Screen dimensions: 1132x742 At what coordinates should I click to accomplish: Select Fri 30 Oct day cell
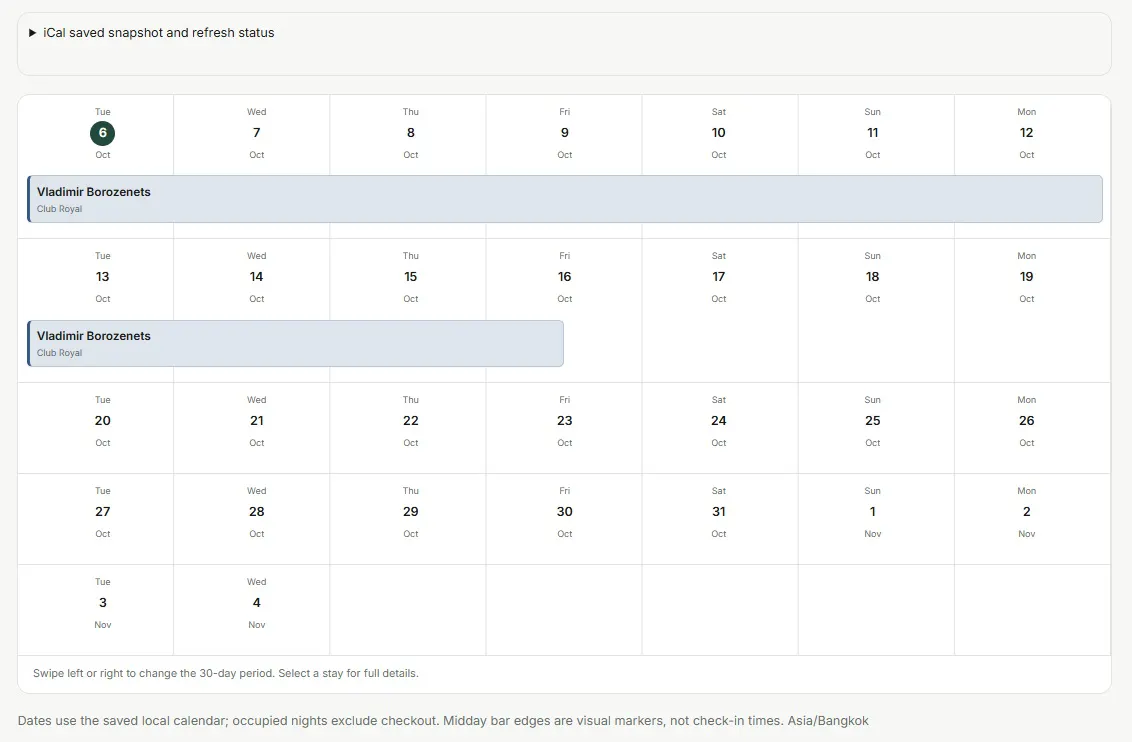tap(564, 519)
